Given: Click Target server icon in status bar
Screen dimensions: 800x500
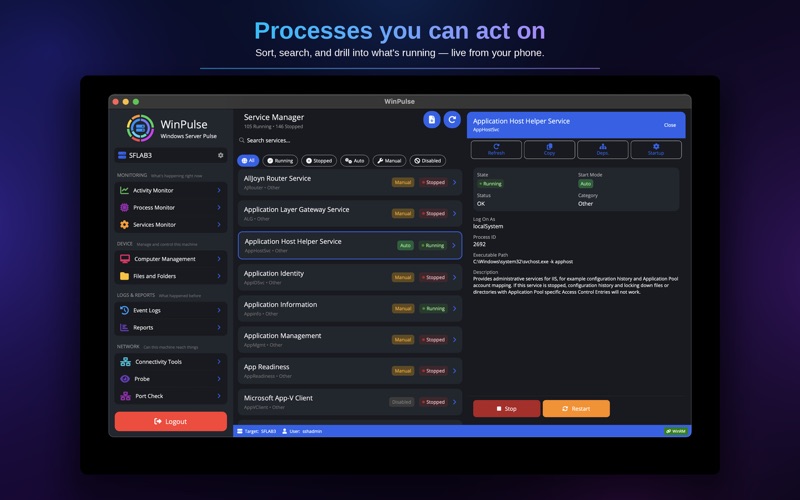Looking at the screenshot, I should (240, 431).
